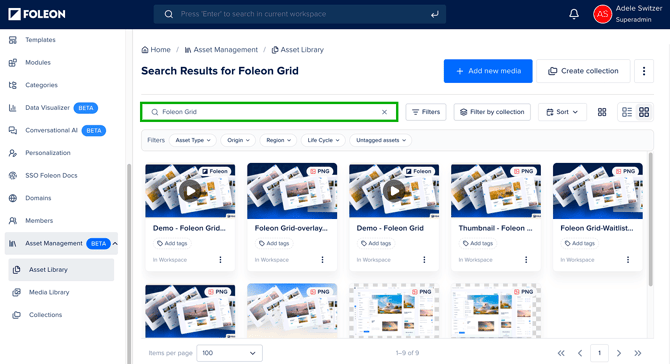Expand the Origin filter

(x=238, y=140)
